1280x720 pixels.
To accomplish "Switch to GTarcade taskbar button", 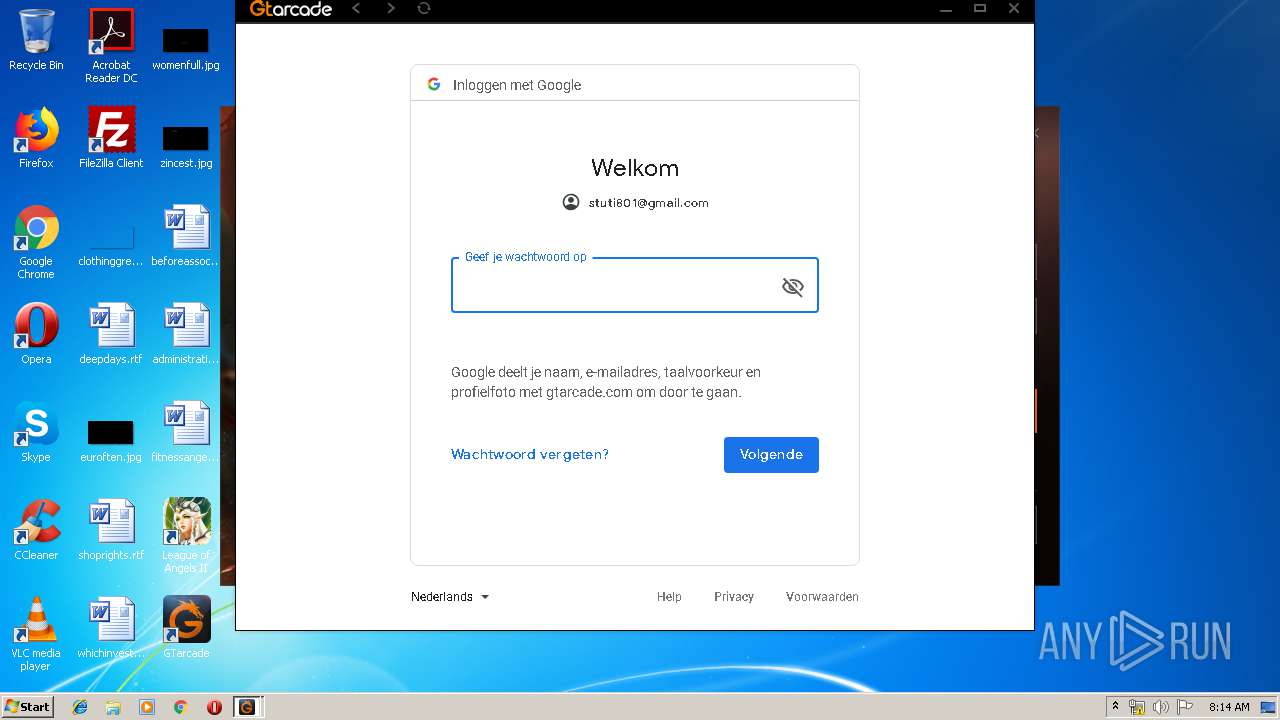I will (x=246, y=707).
